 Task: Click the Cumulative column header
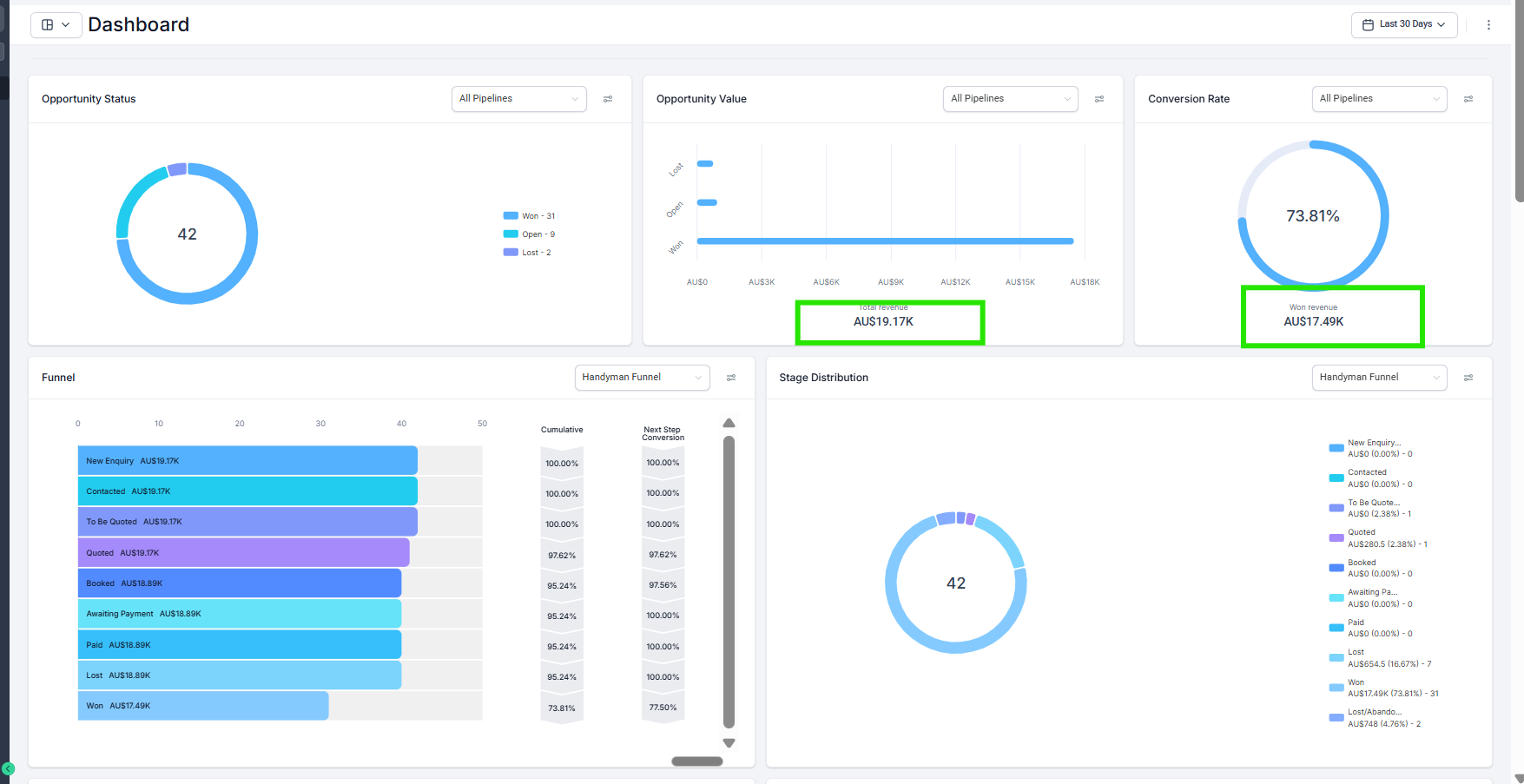pyautogui.click(x=562, y=430)
